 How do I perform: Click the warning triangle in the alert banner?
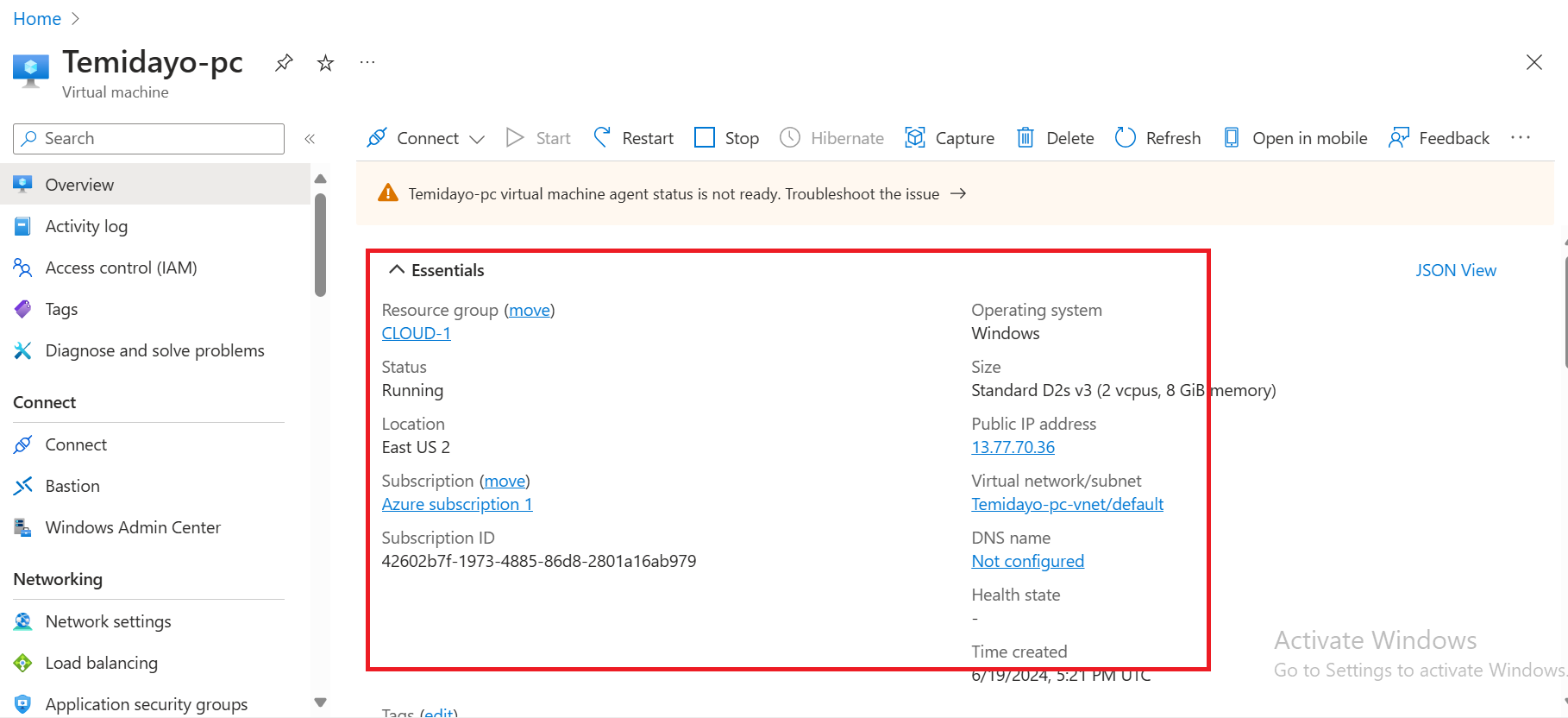(388, 193)
